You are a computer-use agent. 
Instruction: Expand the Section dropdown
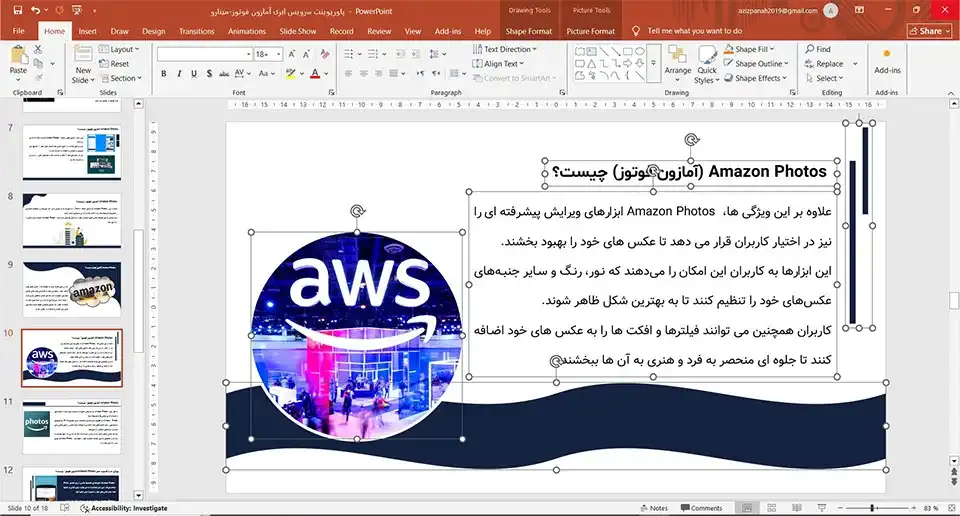coord(121,78)
